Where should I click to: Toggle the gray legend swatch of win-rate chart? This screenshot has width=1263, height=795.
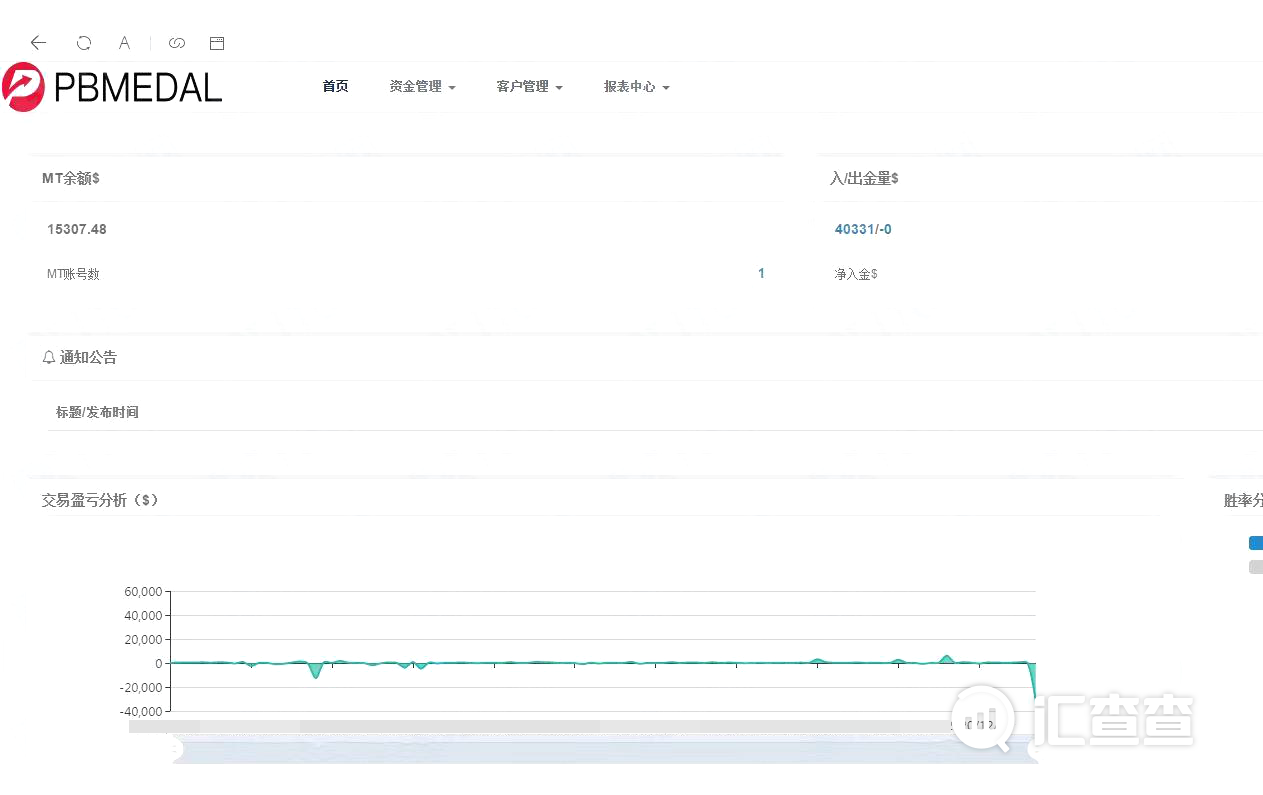pyautogui.click(x=1256, y=567)
